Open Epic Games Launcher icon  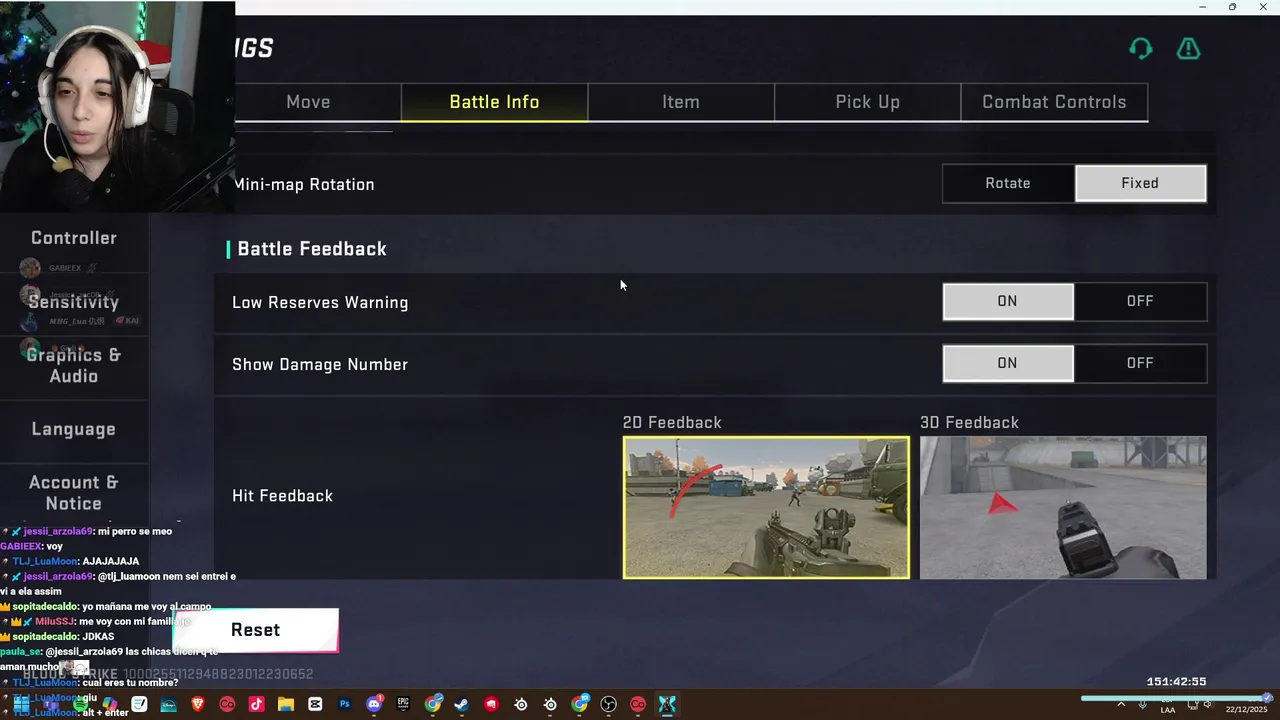pyautogui.click(x=403, y=705)
